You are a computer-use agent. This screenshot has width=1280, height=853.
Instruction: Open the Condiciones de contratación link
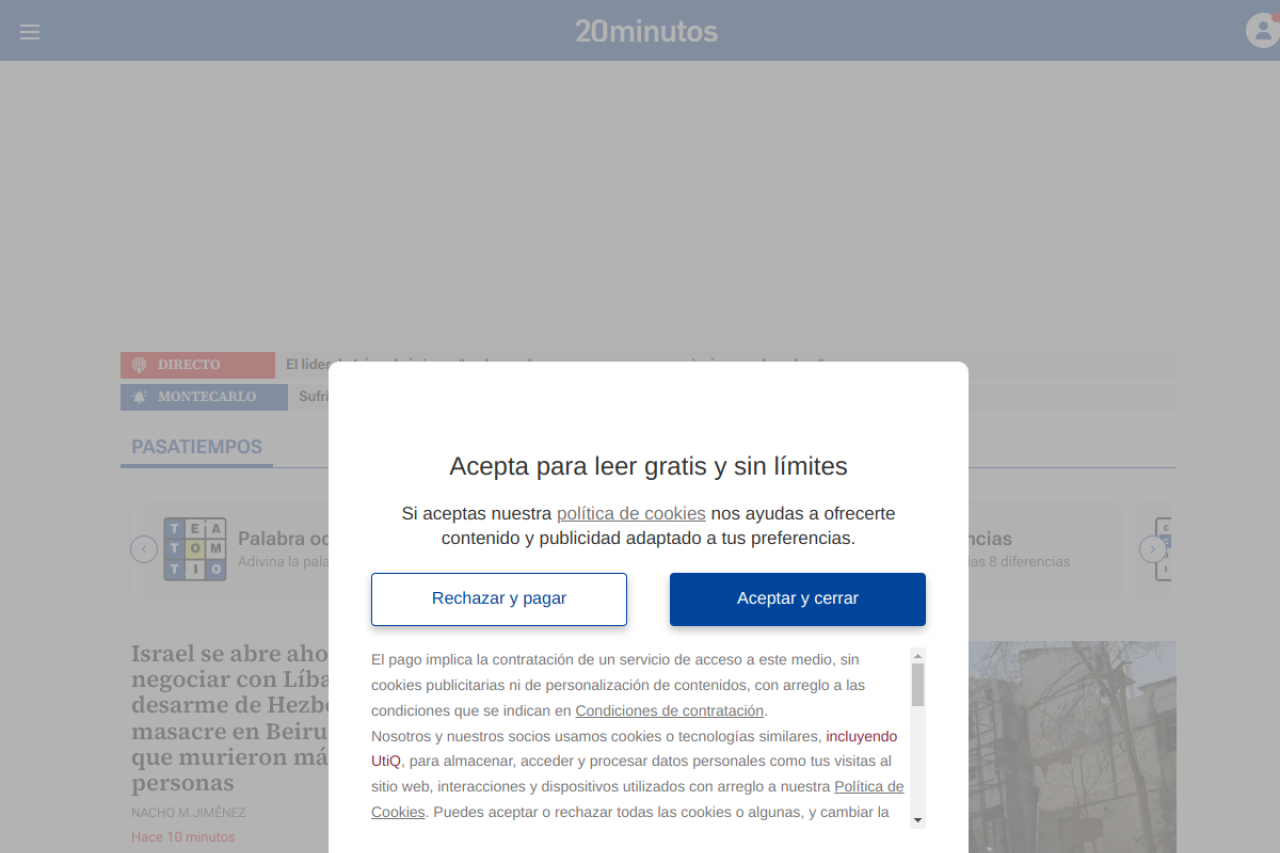(669, 711)
